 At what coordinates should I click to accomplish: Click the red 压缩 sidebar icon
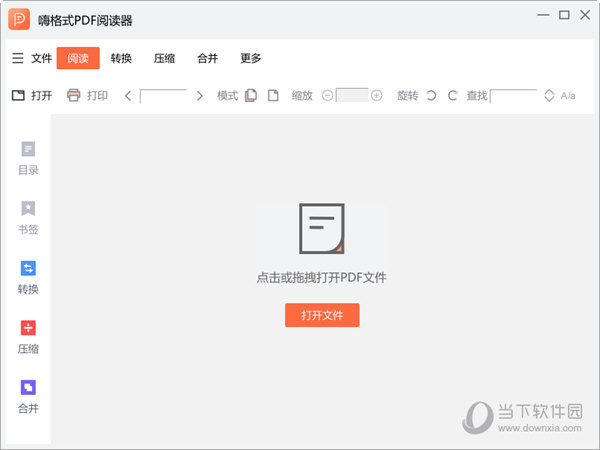[28, 328]
